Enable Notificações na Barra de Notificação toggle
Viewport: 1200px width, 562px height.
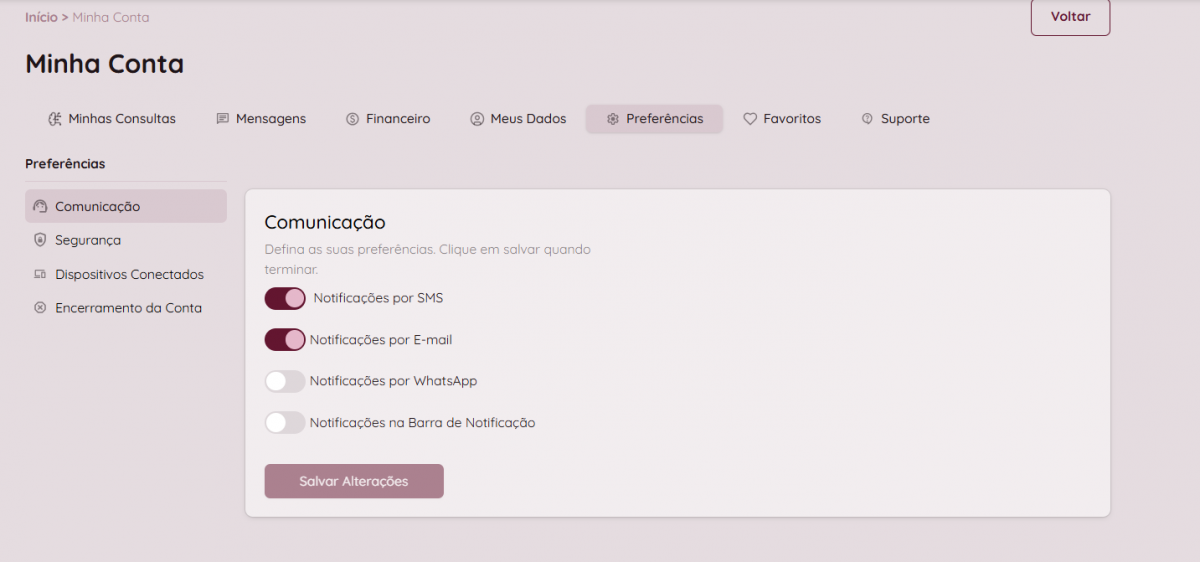pyautogui.click(x=285, y=423)
